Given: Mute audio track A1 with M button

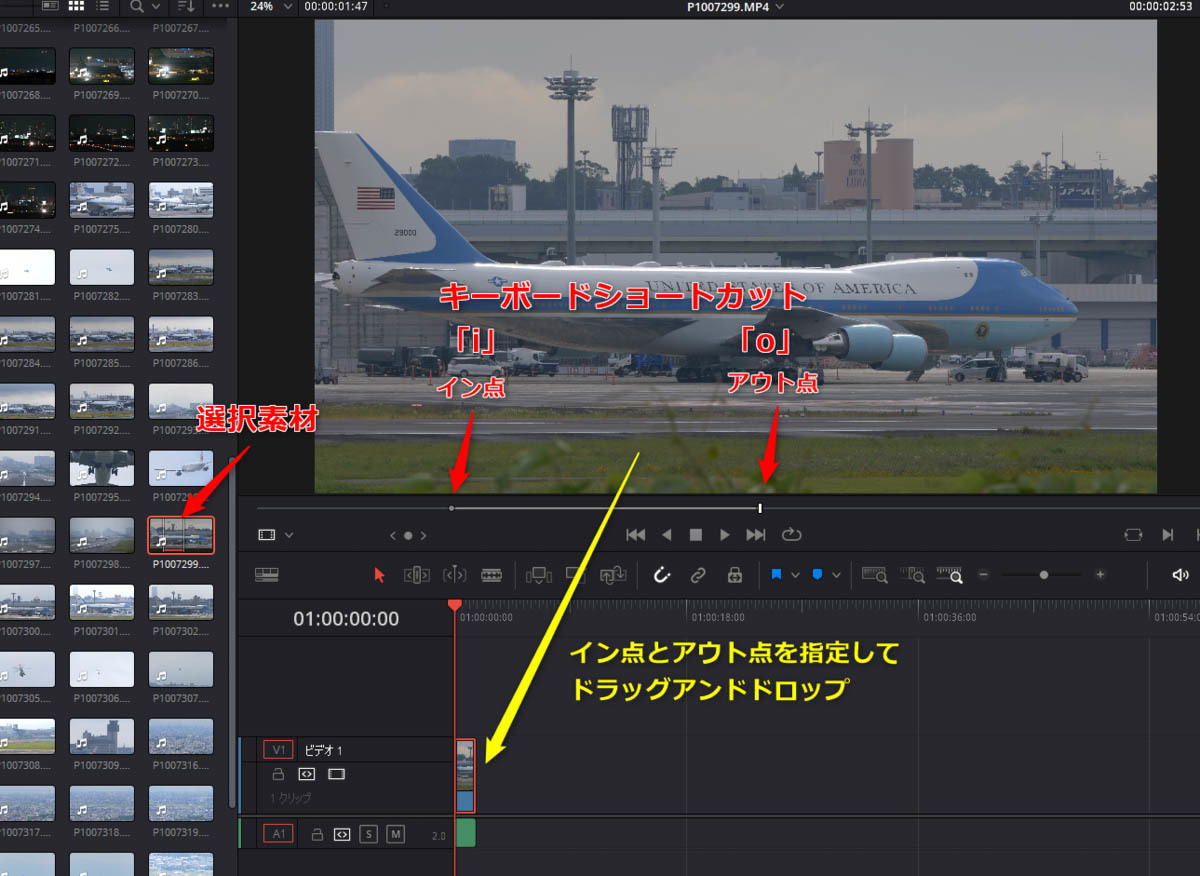Looking at the screenshot, I should click(x=396, y=834).
